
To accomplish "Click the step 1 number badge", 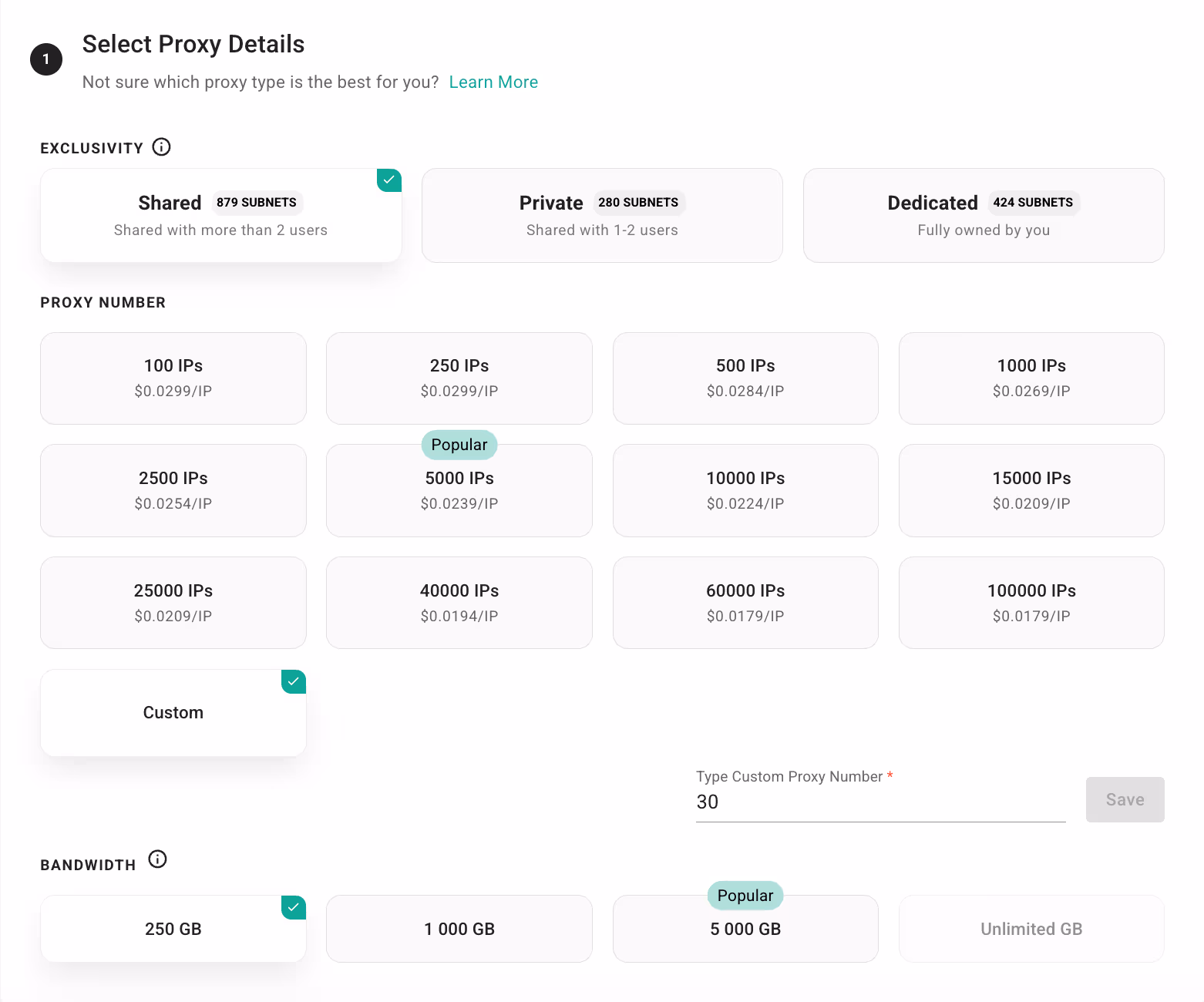I will coord(46,59).
